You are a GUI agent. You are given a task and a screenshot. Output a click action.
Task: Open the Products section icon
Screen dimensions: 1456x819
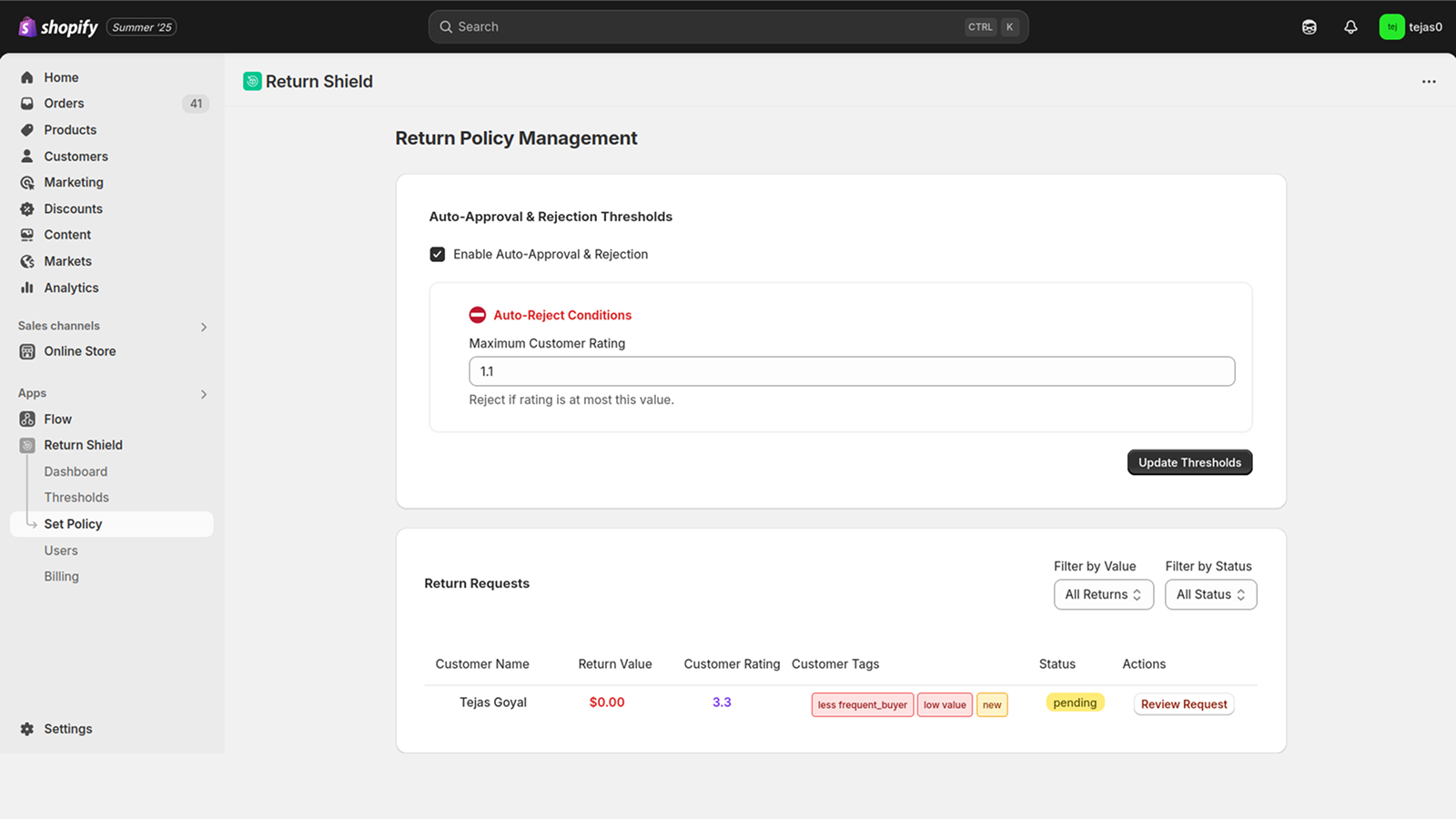[x=27, y=129]
